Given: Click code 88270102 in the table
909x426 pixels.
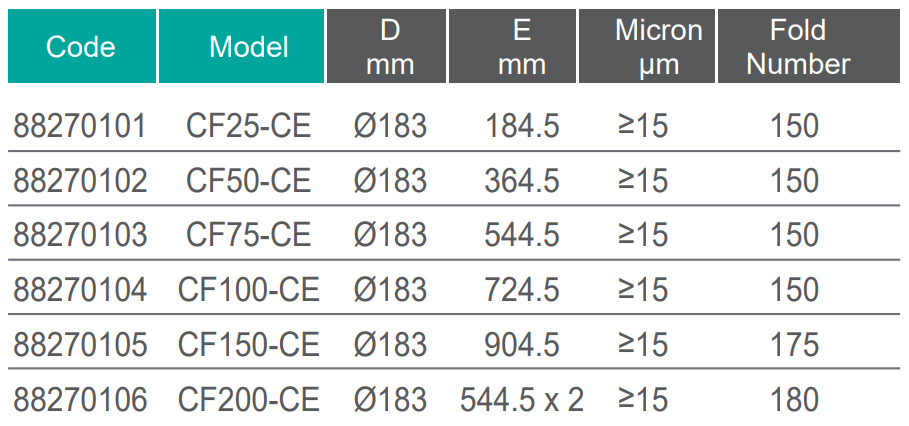Looking at the screenshot, I should [80, 181].
